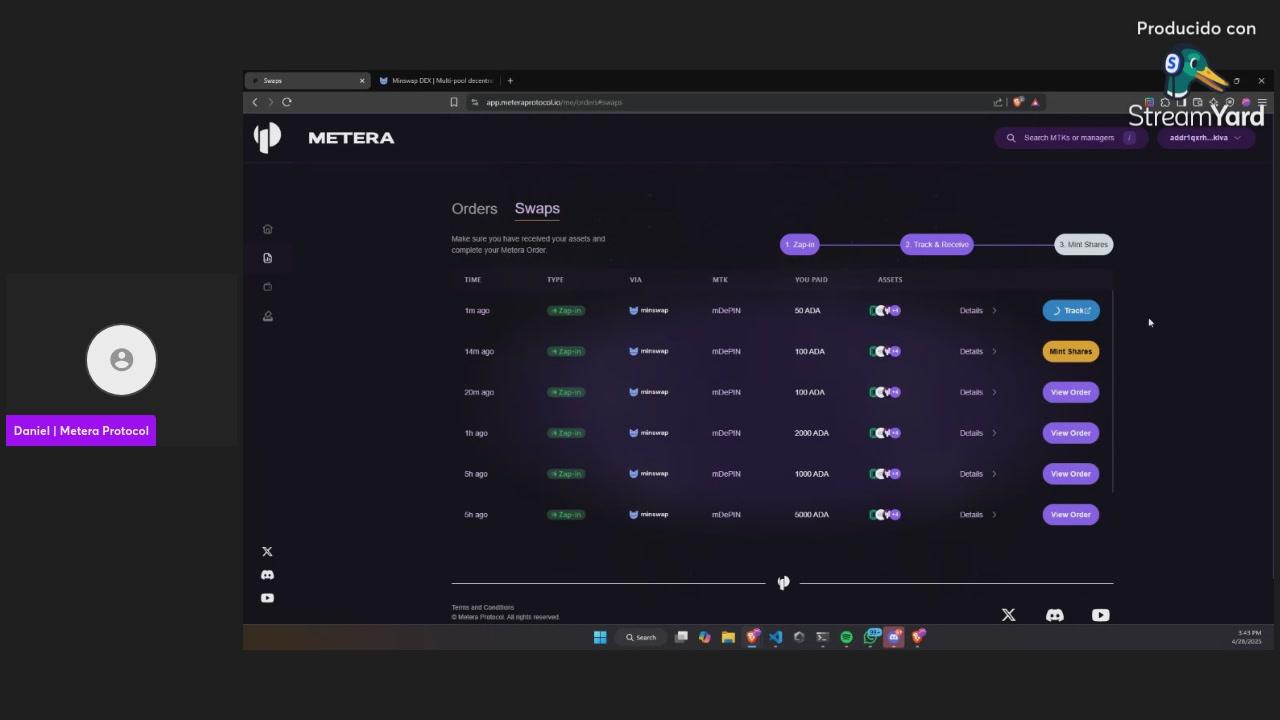The width and height of the screenshot is (1280, 720).
Task: Click the 'YOU PAID' column header
Action: (x=811, y=280)
